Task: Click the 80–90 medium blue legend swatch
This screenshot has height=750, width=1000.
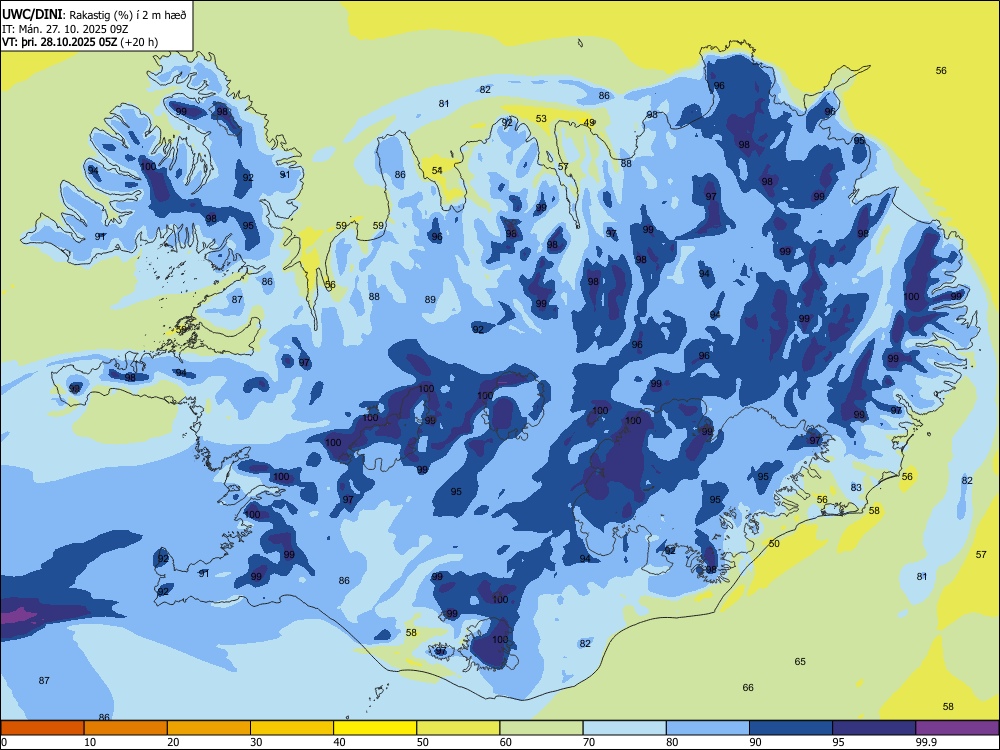Action: tap(708, 728)
